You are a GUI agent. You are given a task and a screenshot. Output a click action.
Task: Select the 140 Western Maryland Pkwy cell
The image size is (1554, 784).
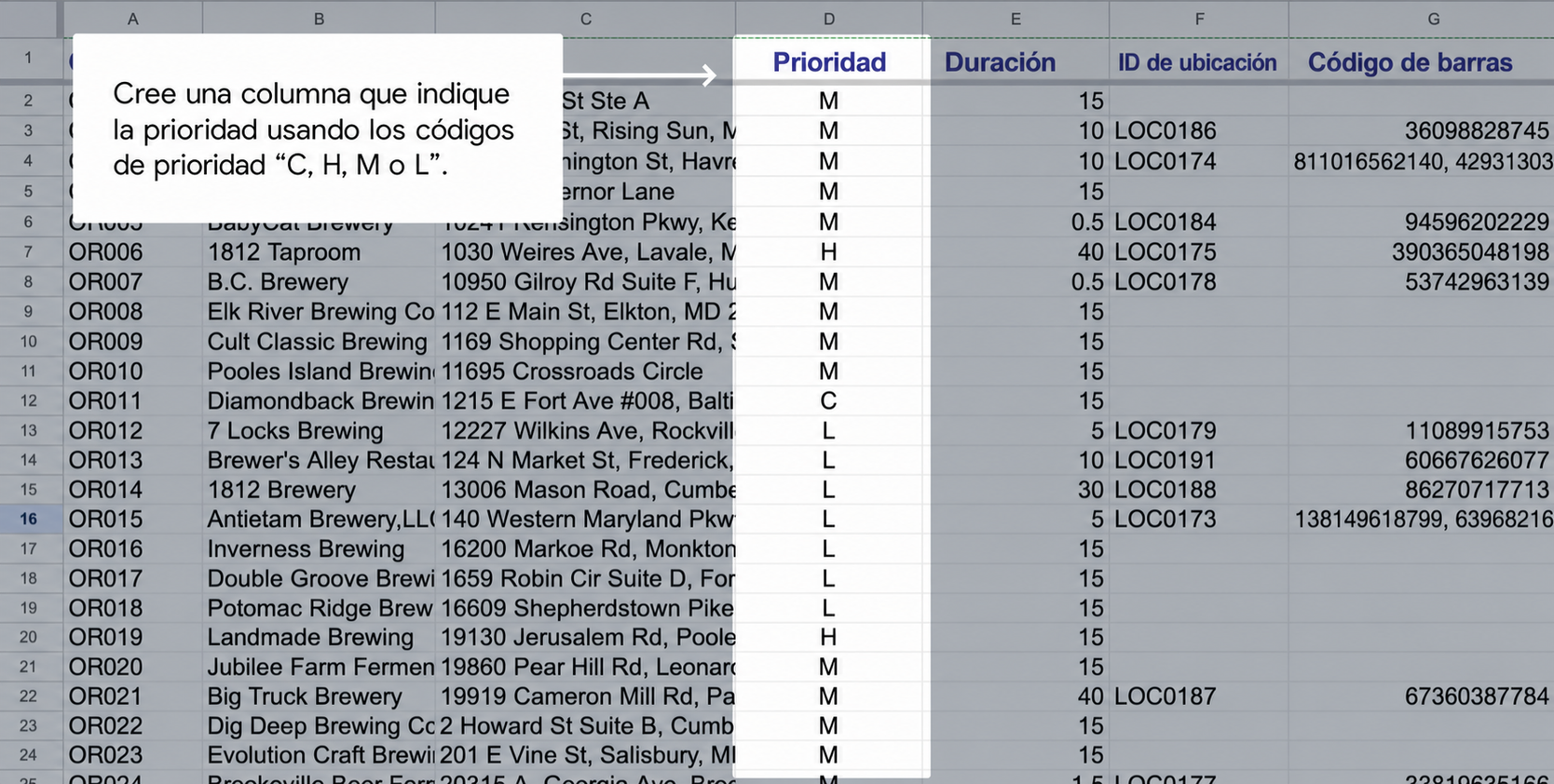coord(585,519)
